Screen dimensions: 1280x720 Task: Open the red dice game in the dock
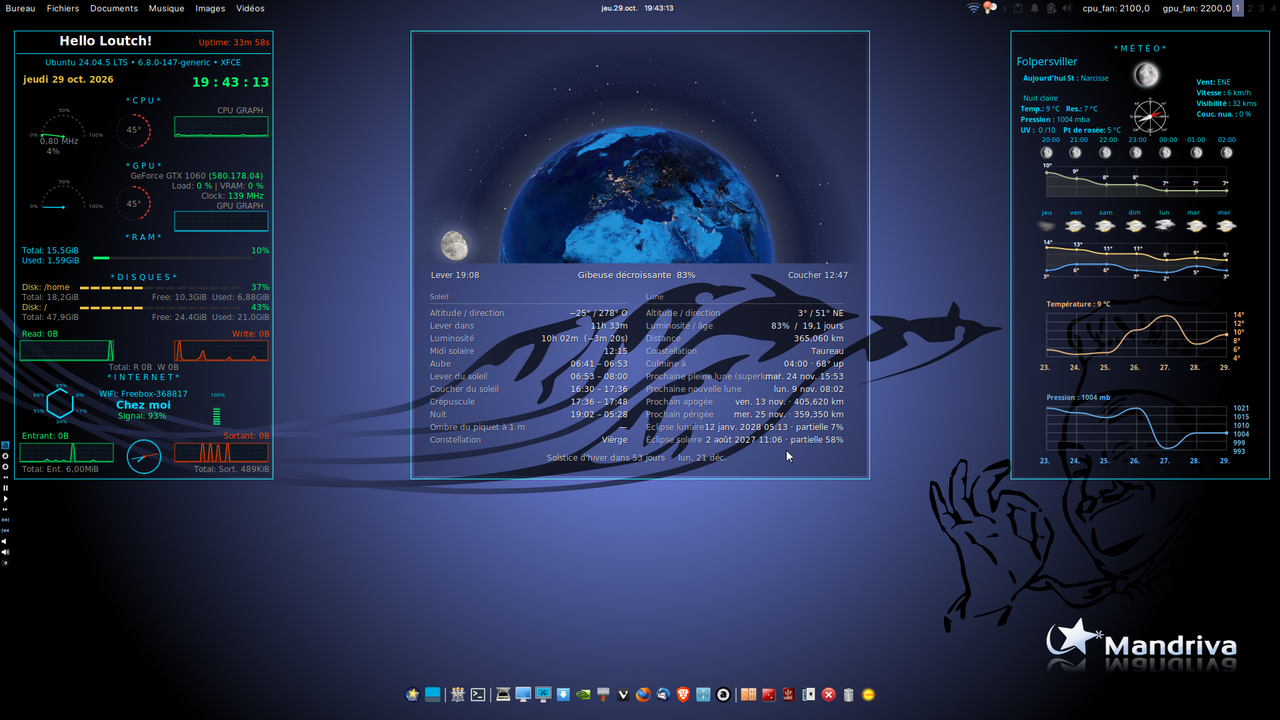click(x=768, y=694)
